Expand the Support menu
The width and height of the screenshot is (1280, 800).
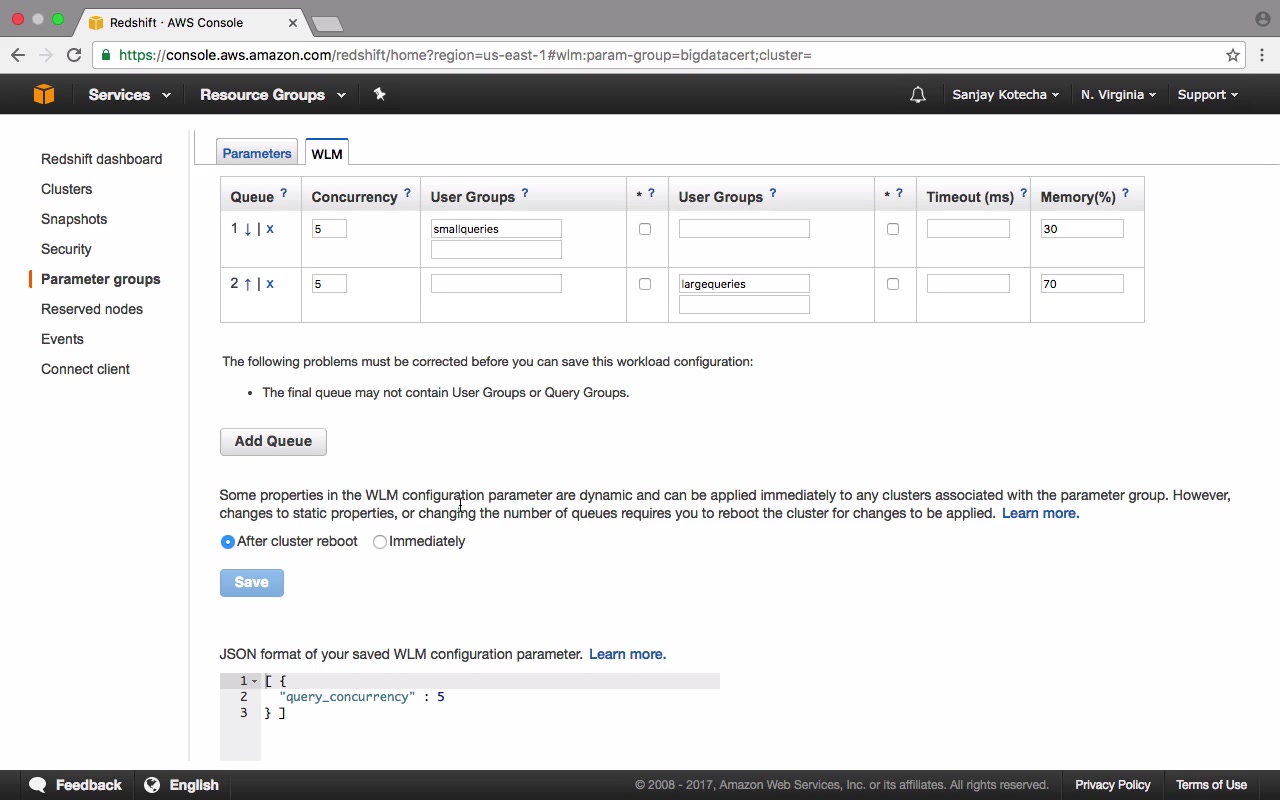(1207, 95)
